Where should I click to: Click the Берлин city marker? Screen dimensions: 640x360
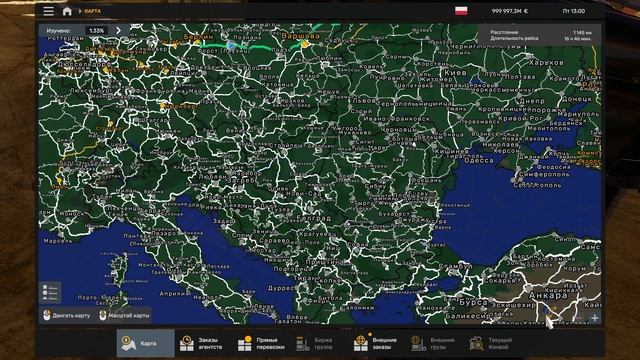click(x=198, y=42)
